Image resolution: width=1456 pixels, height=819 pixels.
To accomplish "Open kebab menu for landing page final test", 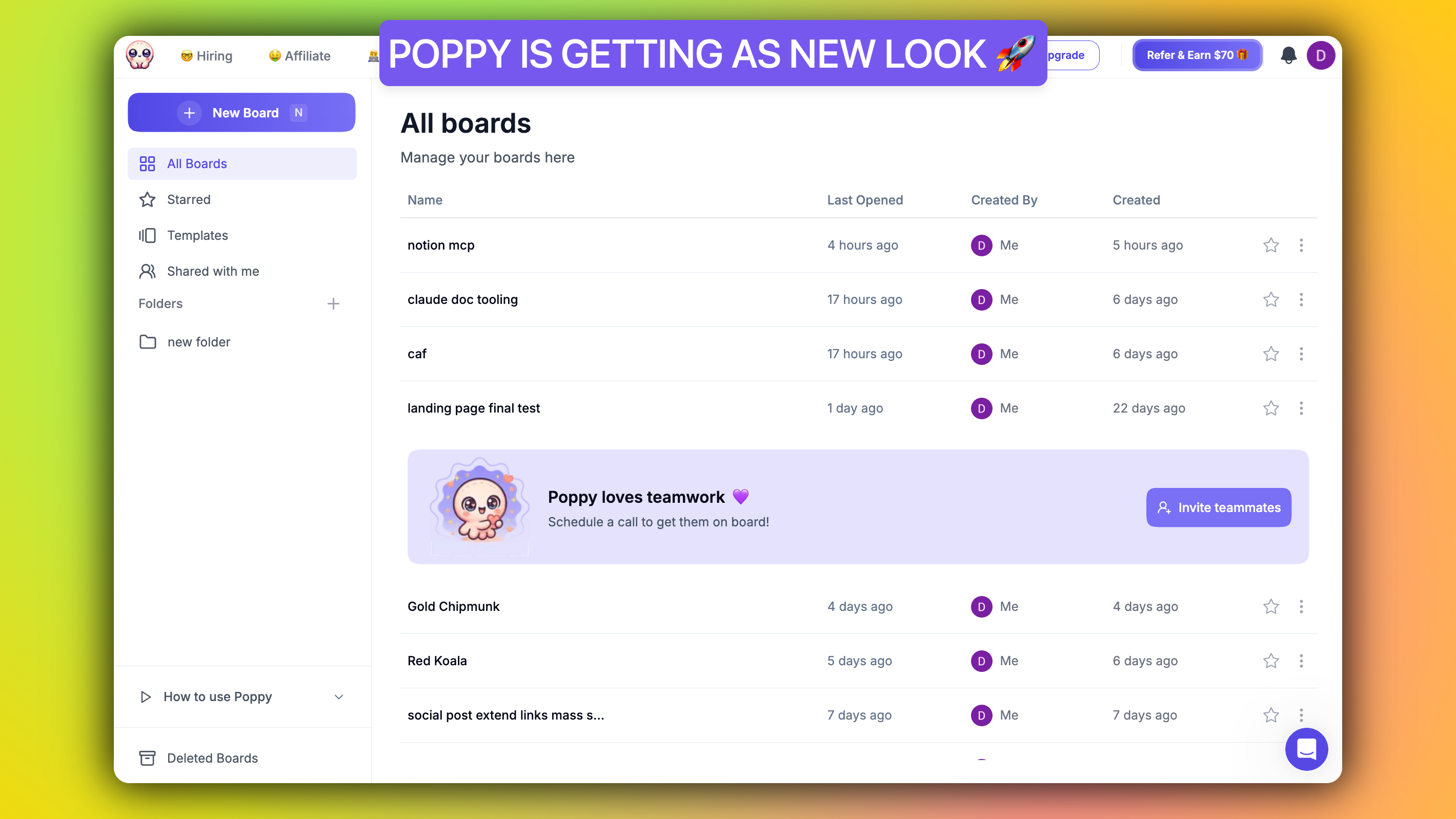I will coord(1301,408).
